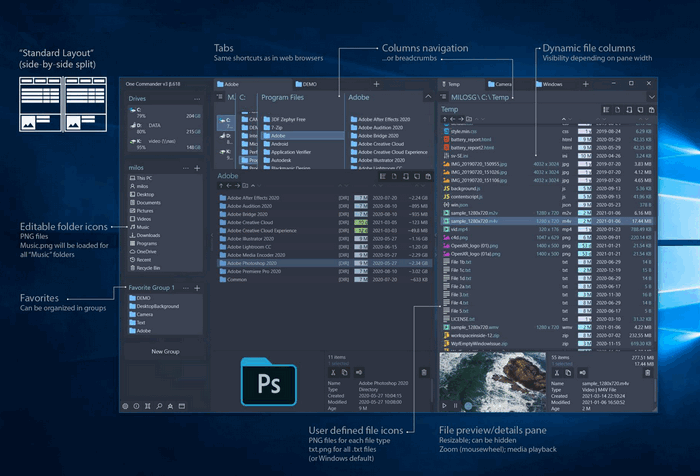This screenshot has width=700, height=476.
Task: Add an item with the milos panel plus
Action: [x=197, y=168]
